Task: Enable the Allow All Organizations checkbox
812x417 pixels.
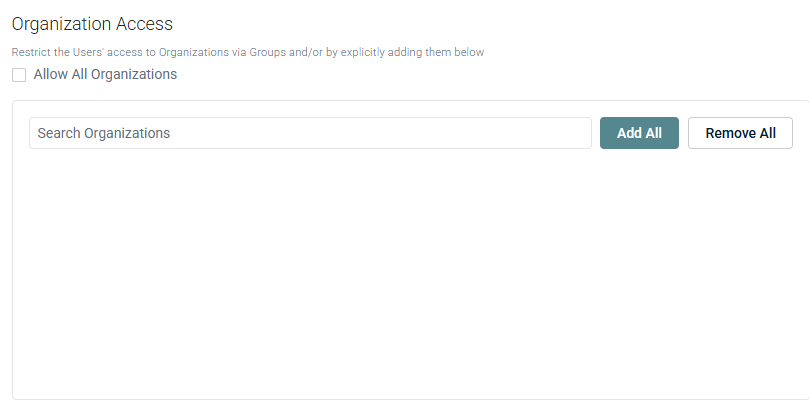Action: pyautogui.click(x=19, y=75)
